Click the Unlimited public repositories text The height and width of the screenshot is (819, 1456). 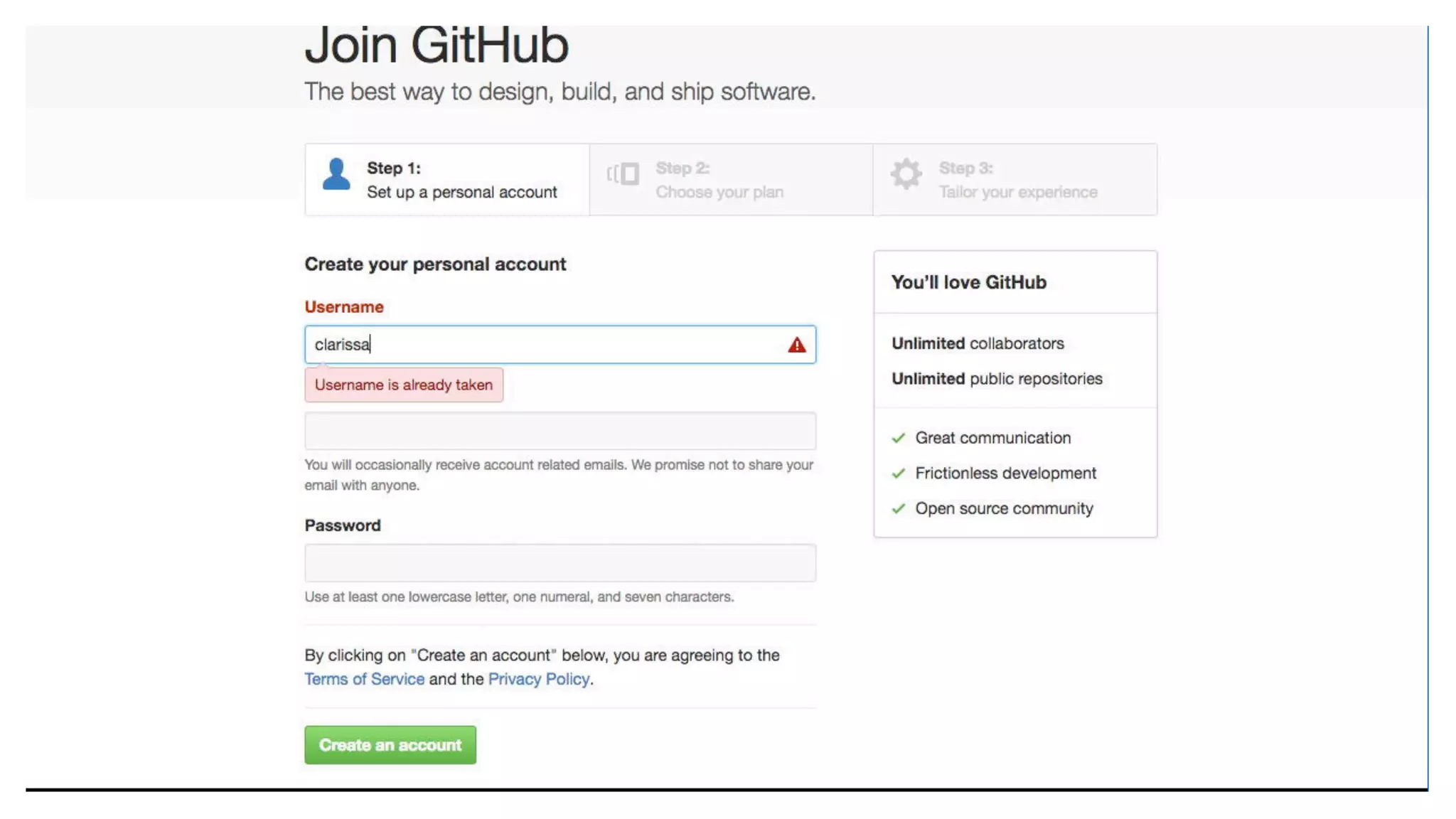click(x=997, y=379)
